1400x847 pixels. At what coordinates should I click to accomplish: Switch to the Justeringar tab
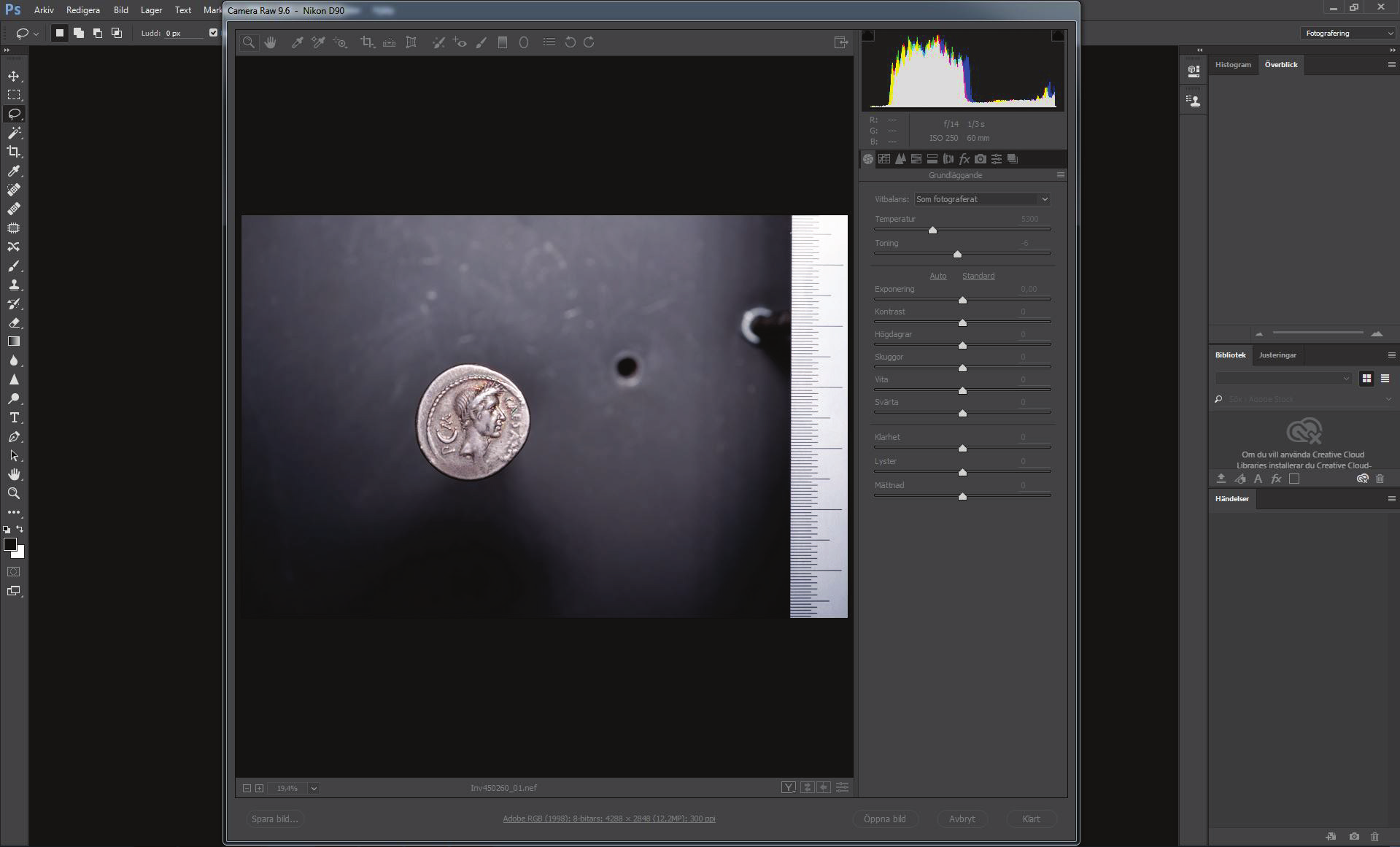(1277, 355)
